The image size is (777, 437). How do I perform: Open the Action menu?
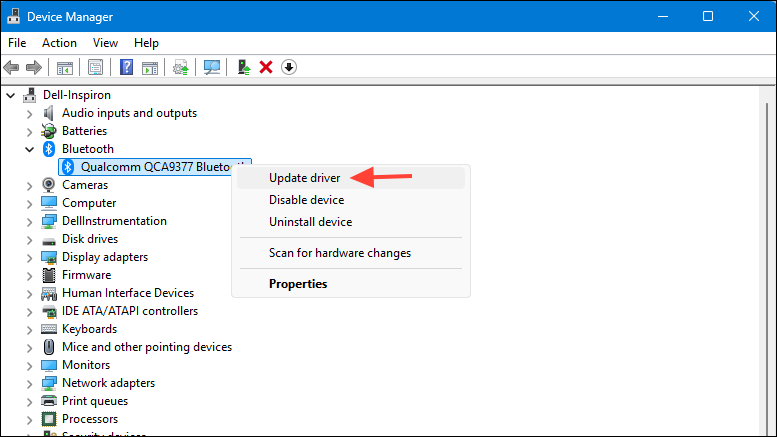coord(59,43)
